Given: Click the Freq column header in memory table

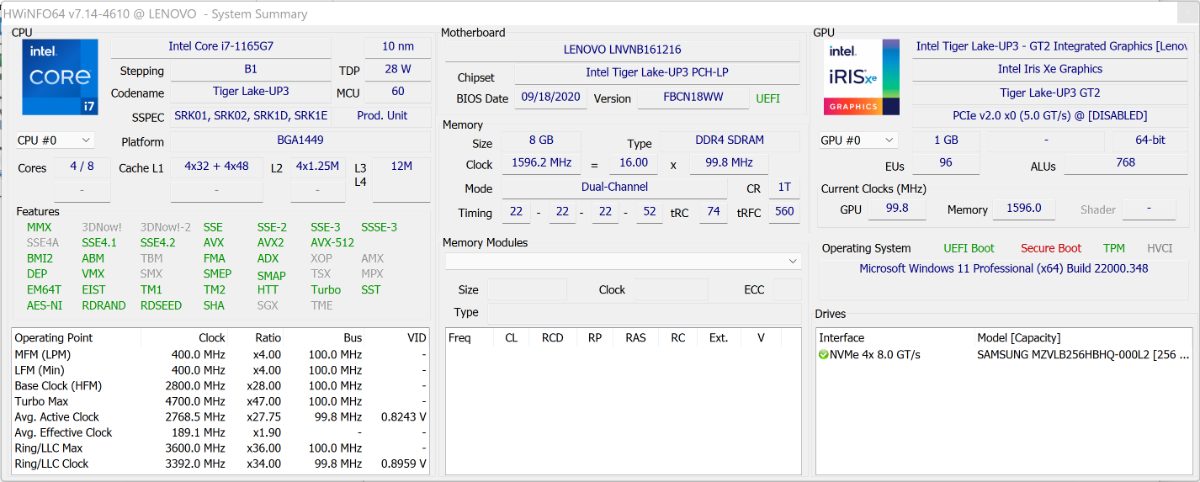Looking at the screenshot, I should click(x=460, y=338).
